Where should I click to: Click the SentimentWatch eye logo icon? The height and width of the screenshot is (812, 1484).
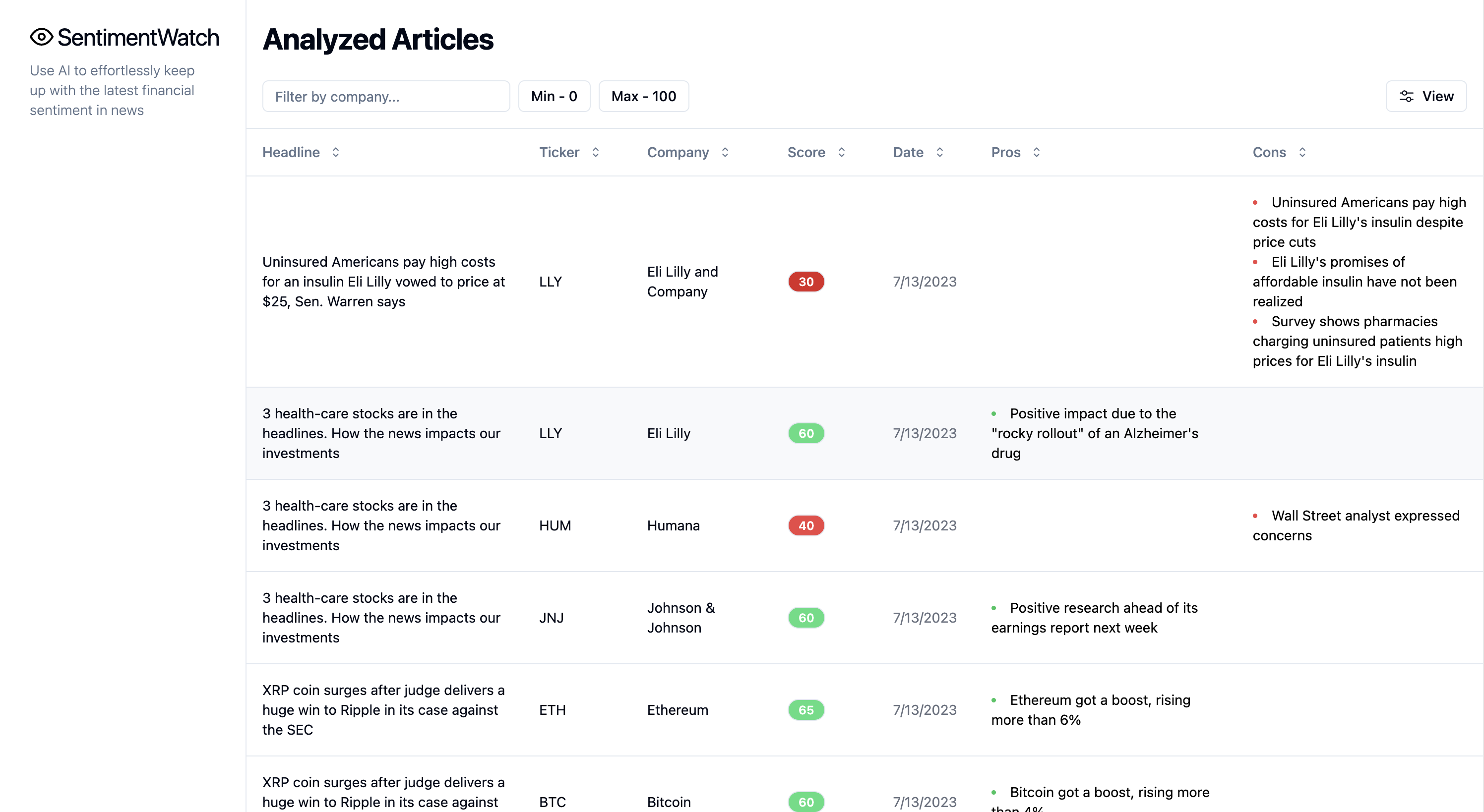(x=42, y=38)
